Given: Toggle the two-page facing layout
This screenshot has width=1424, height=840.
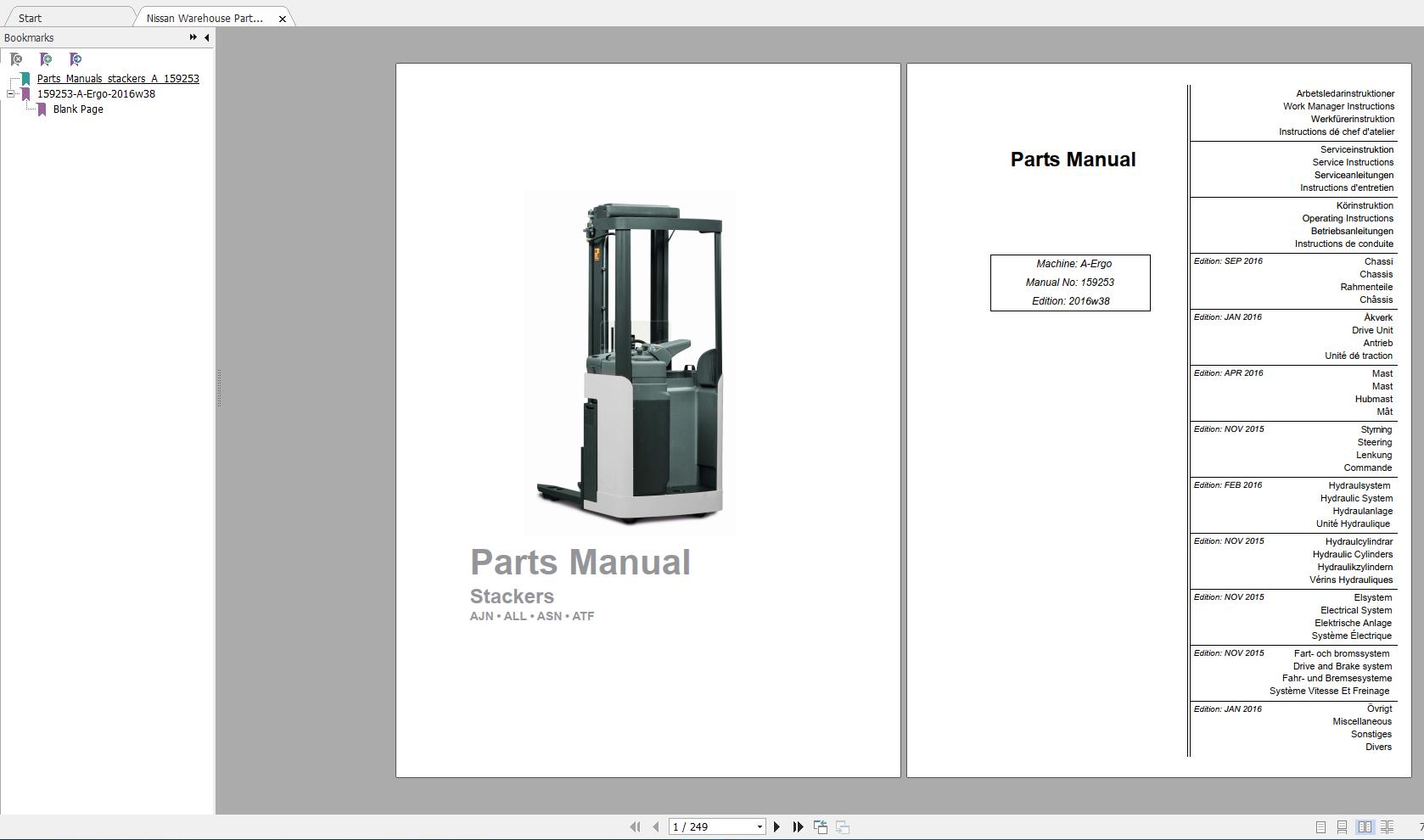Looking at the screenshot, I should click(1365, 826).
